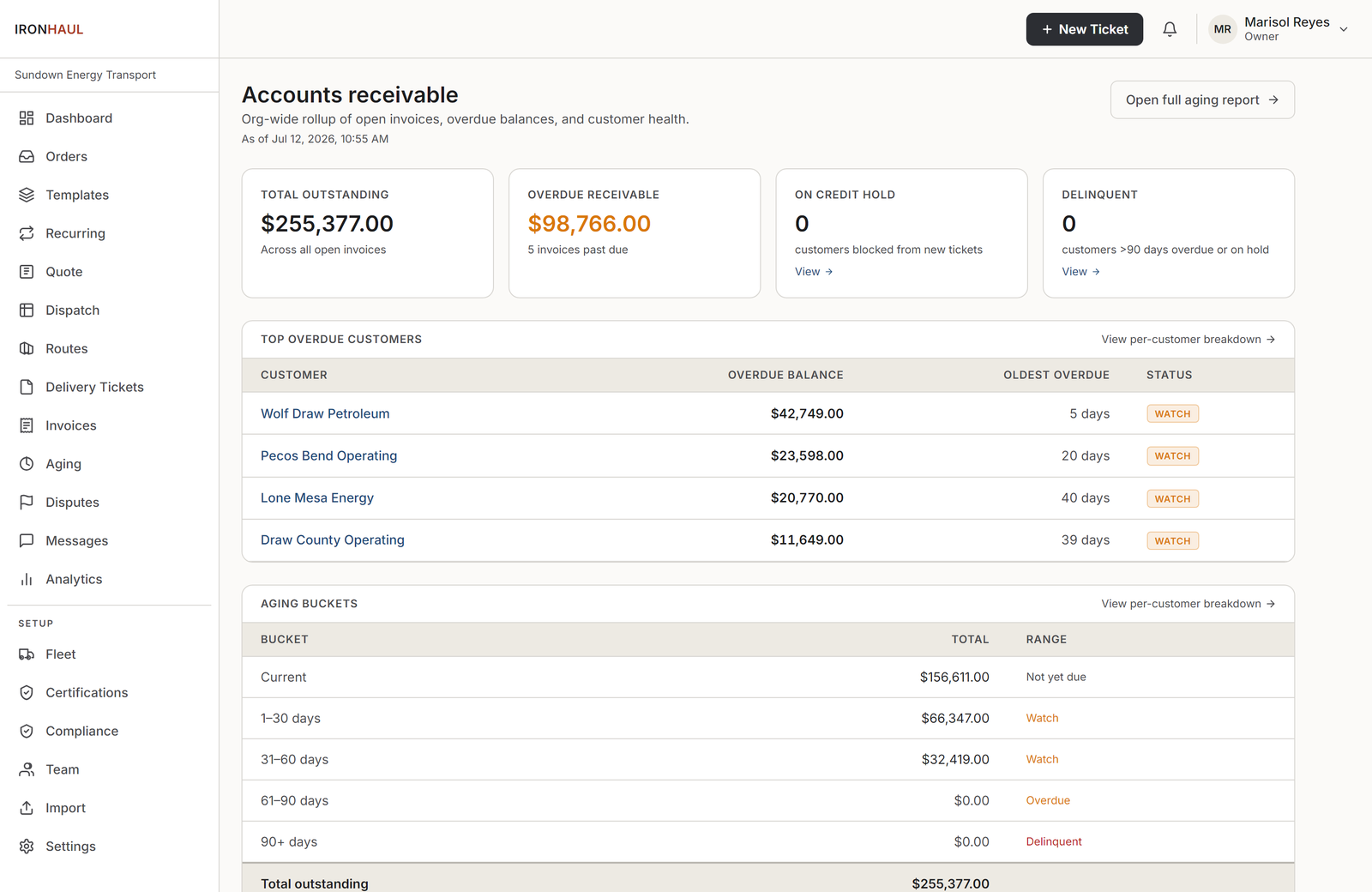The image size is (1372, 892).
Task: Click the OLDEST OVERDUE column header
Action: [1056, 375]
